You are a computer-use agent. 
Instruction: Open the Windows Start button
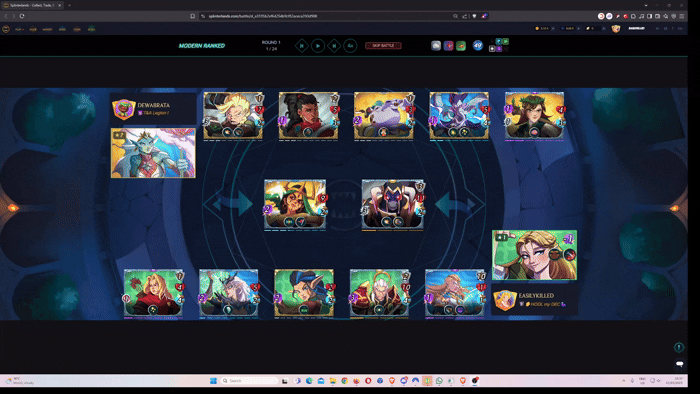click(213, 381)
